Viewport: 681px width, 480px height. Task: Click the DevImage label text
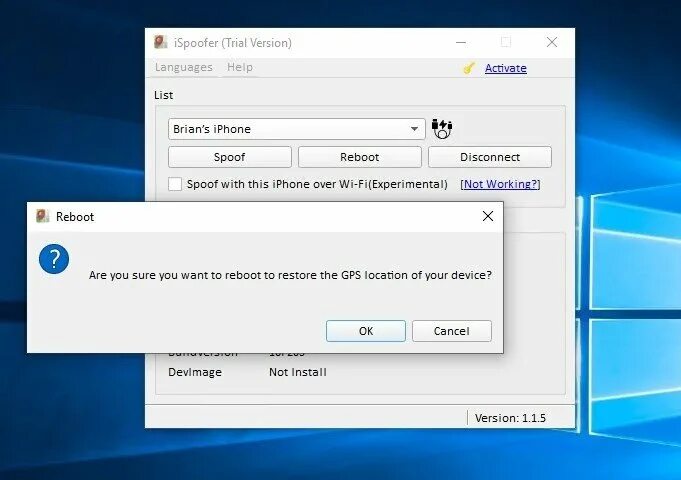pyautogui.click(x=195, y=372)
